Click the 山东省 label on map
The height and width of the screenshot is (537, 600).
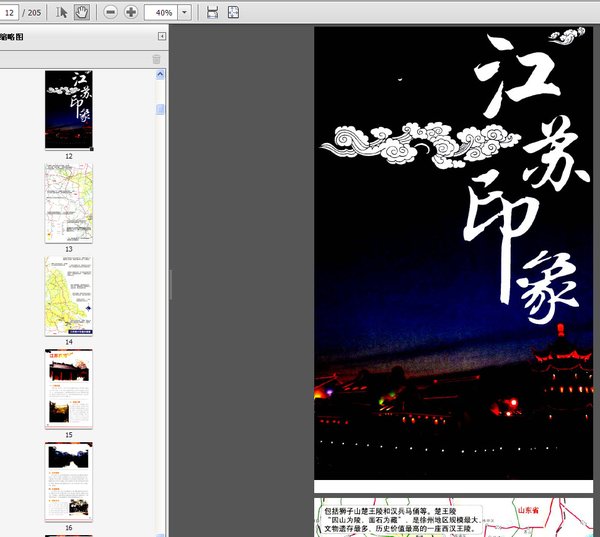(528, 510)
